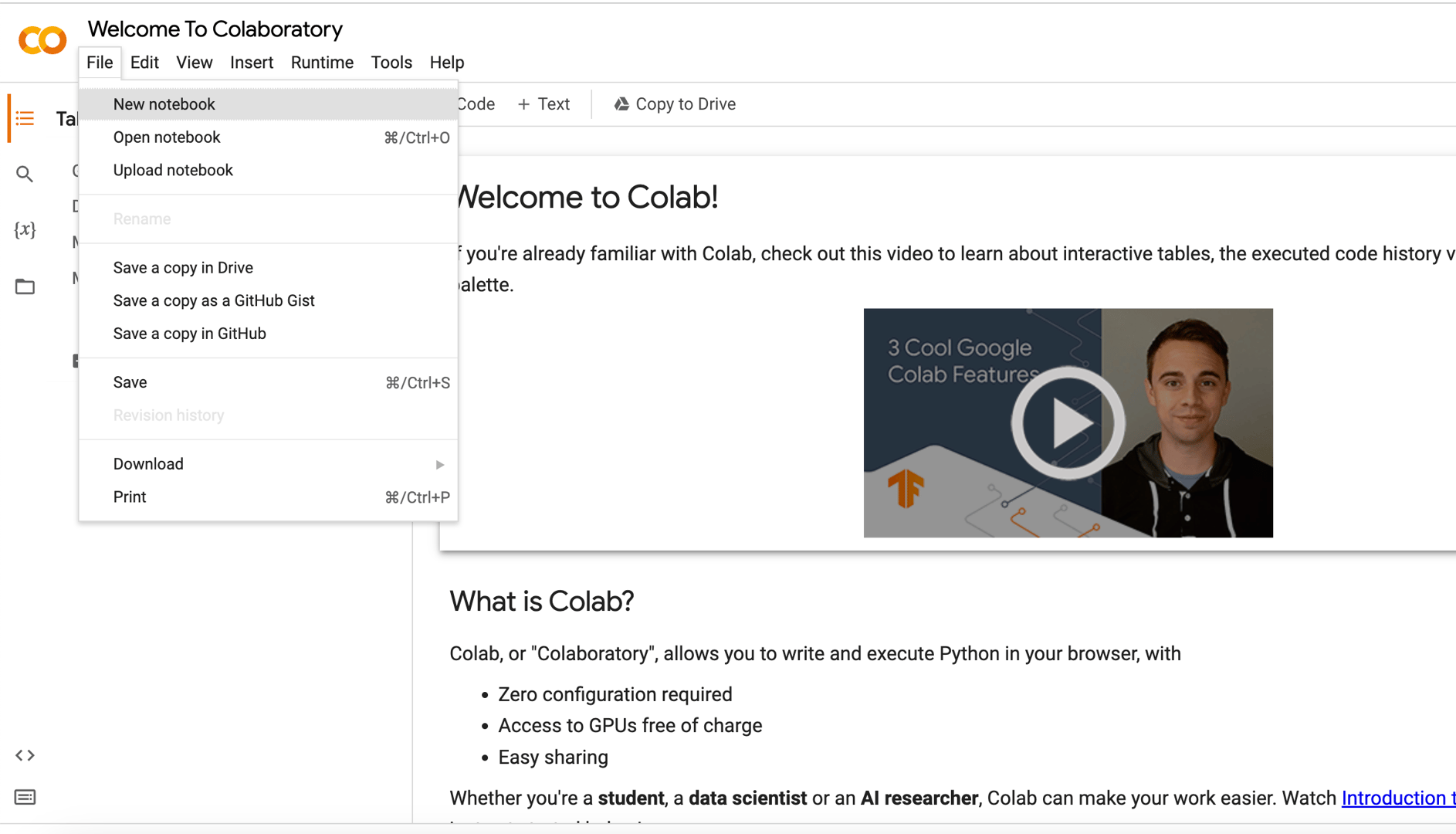Click the Colab logo
This screenshot has height=834, width=1456.
(x=42, y=40)
